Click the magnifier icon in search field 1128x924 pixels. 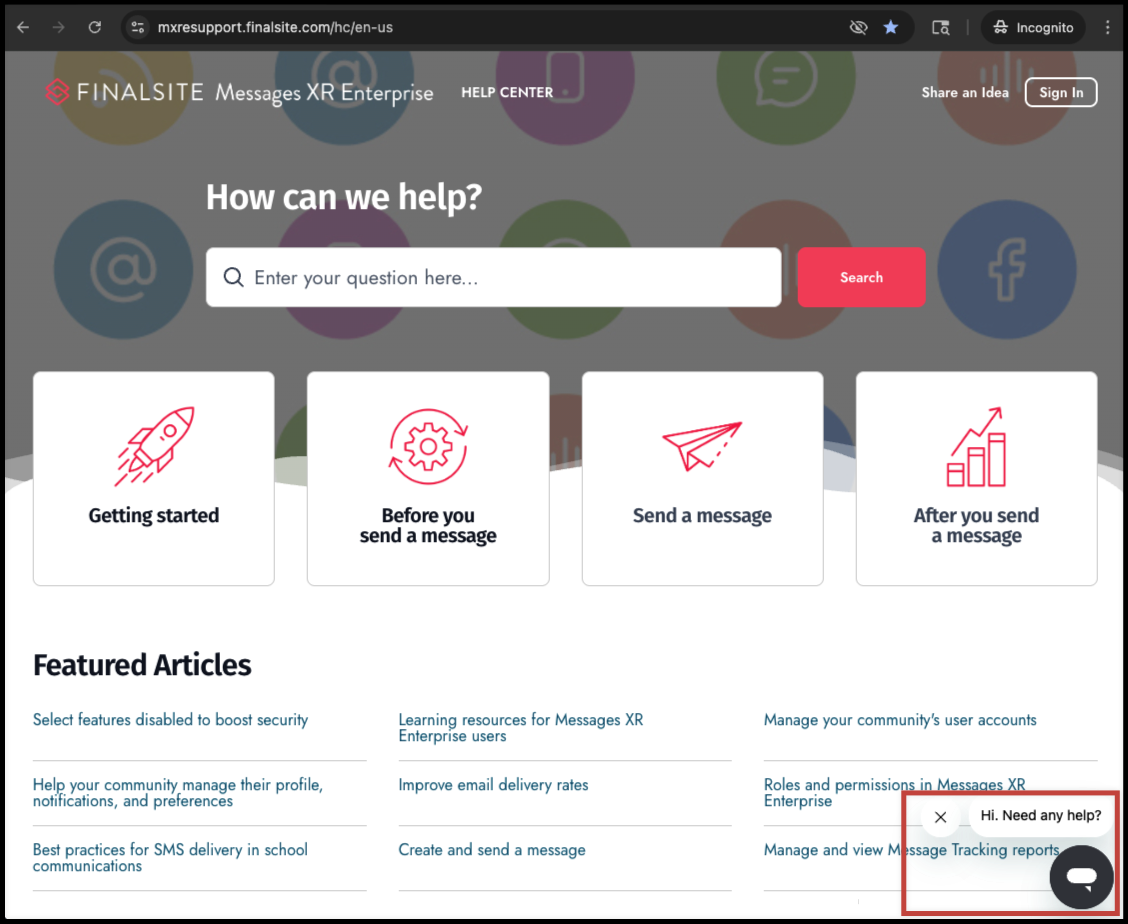(233, 277)
